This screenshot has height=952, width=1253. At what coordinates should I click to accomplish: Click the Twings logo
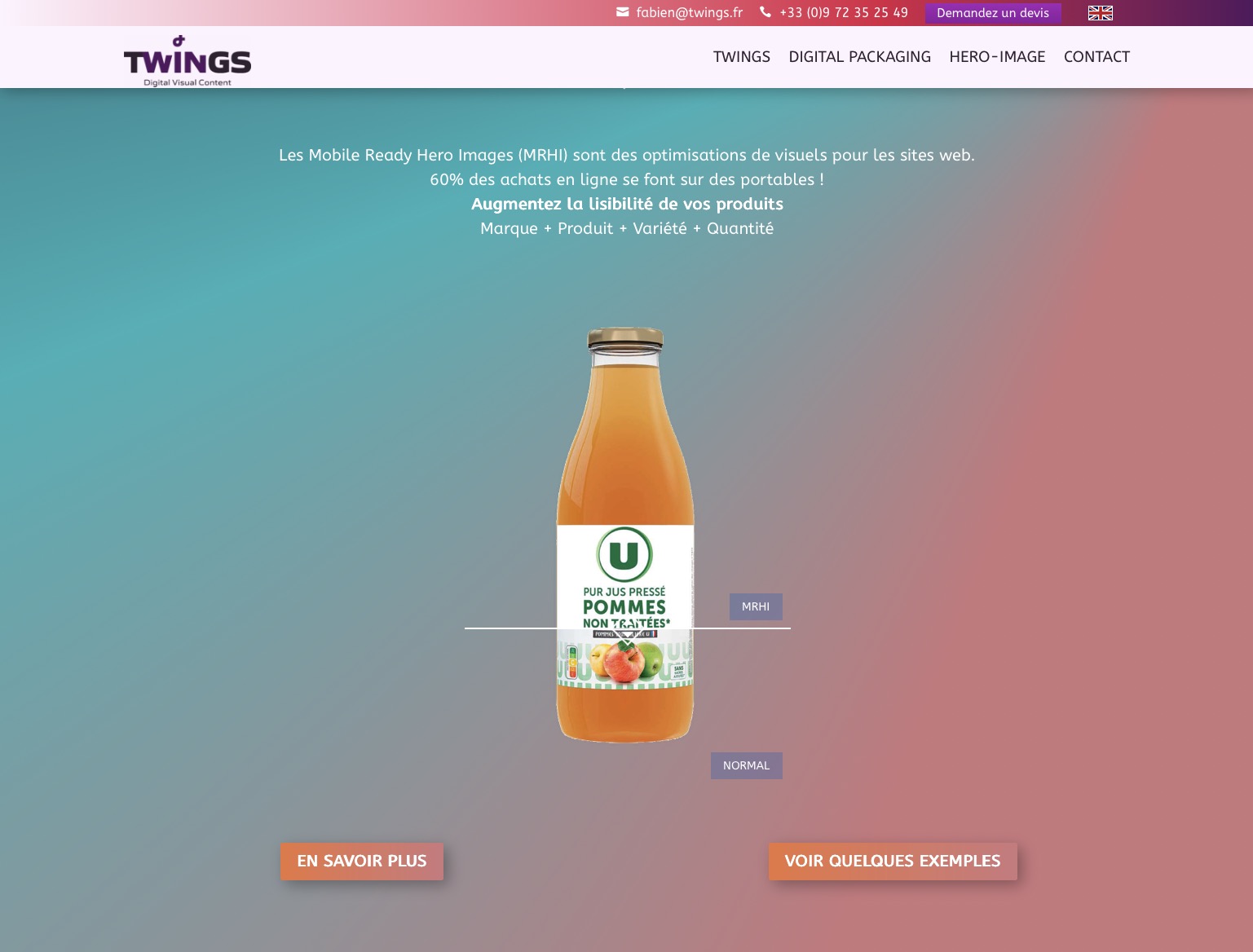tap(188, 60)
